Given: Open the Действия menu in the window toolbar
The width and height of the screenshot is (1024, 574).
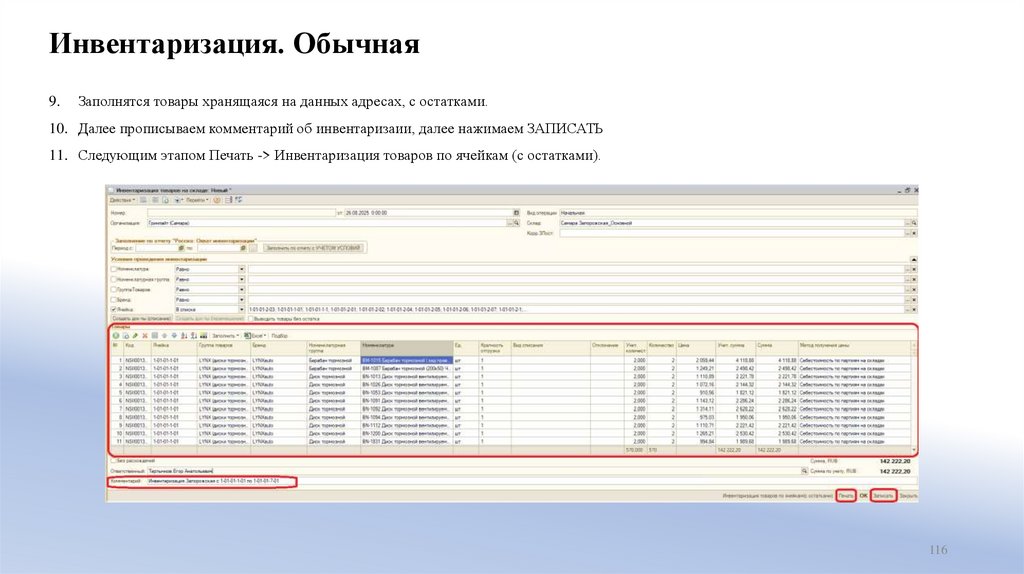Looking at the screenshot, I should click(x=122, y=200).
